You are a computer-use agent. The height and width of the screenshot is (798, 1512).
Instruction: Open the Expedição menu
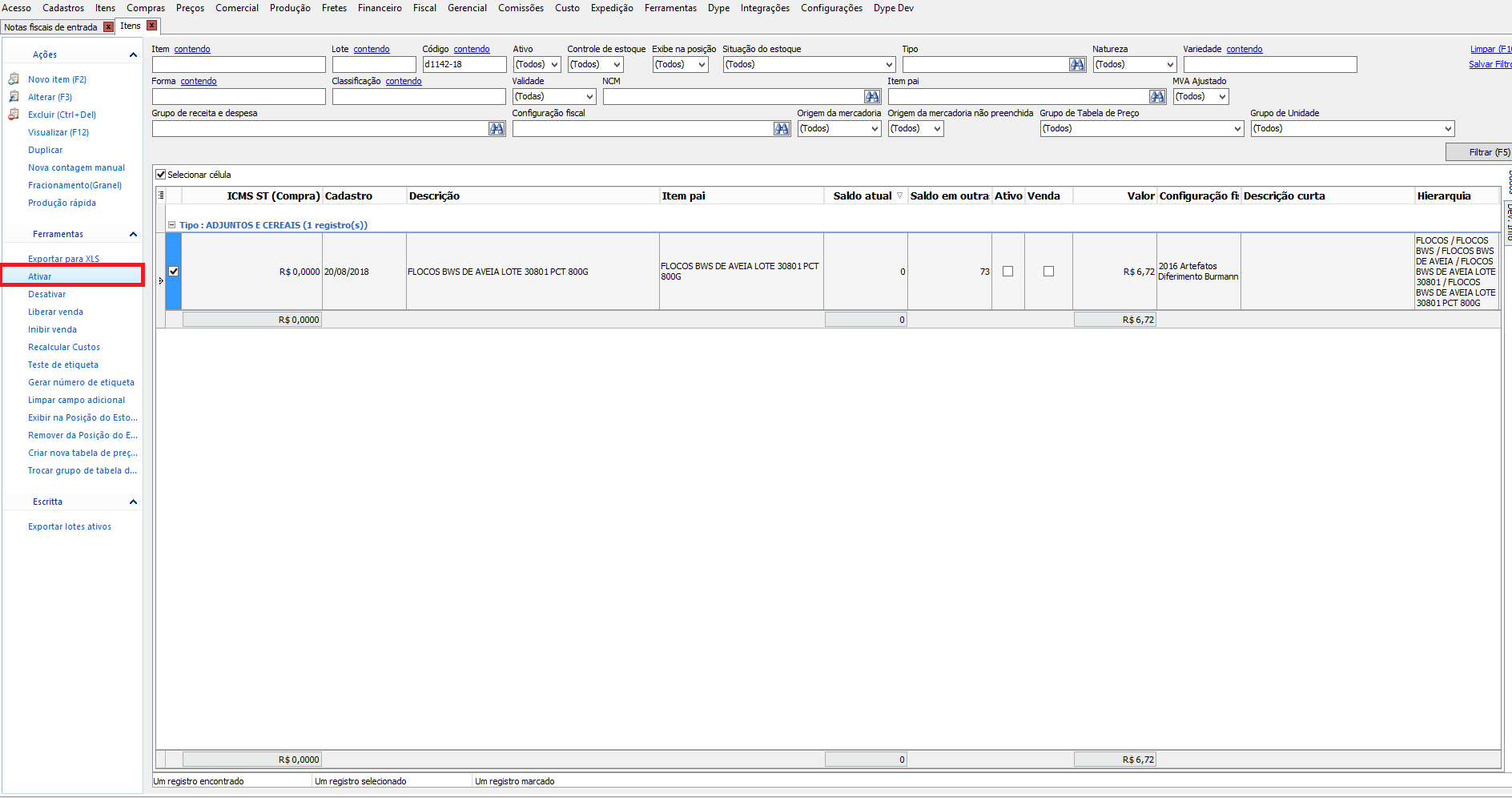(612, 8)
